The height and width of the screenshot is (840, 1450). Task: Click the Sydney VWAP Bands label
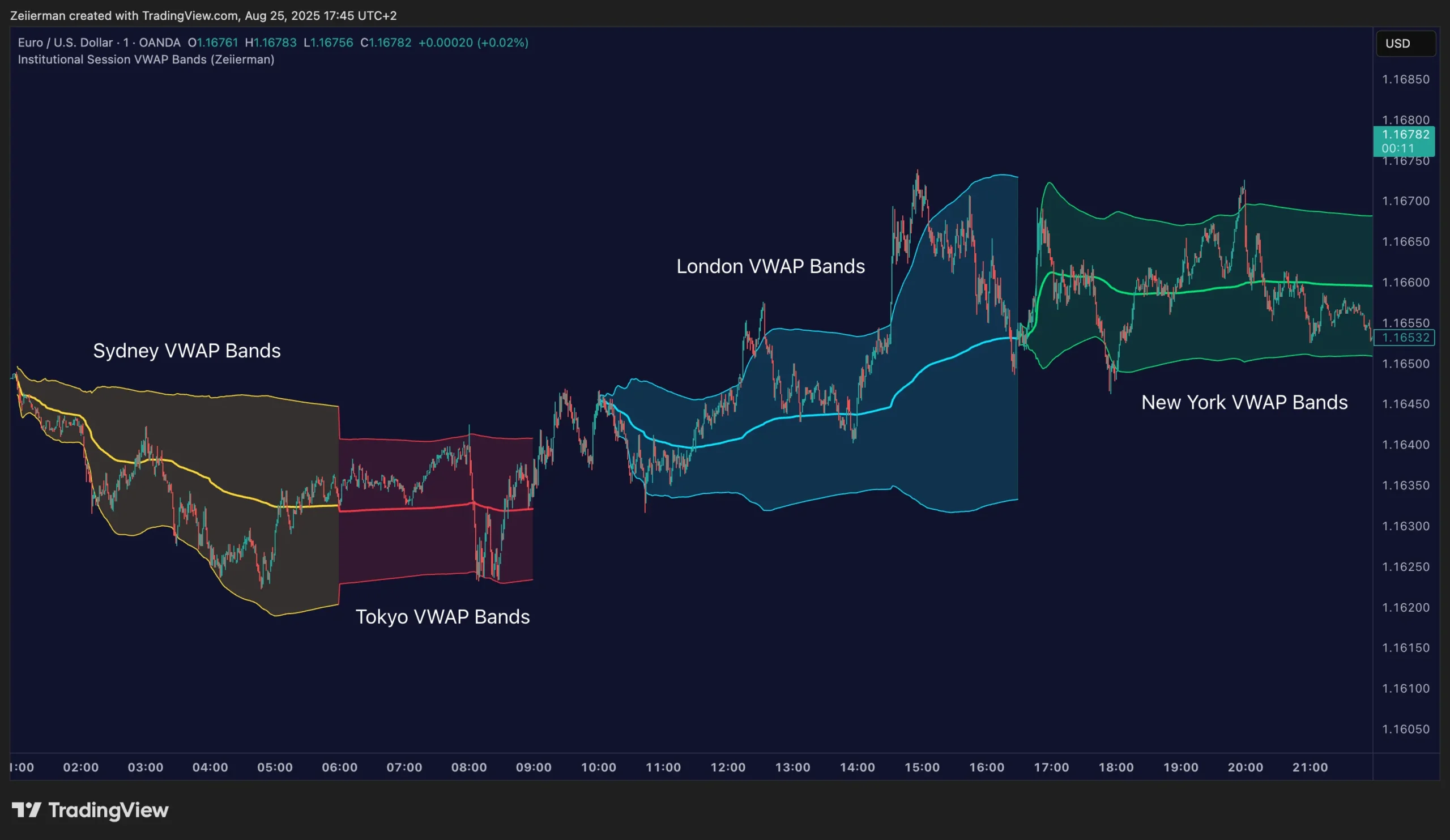click(186, 351)
